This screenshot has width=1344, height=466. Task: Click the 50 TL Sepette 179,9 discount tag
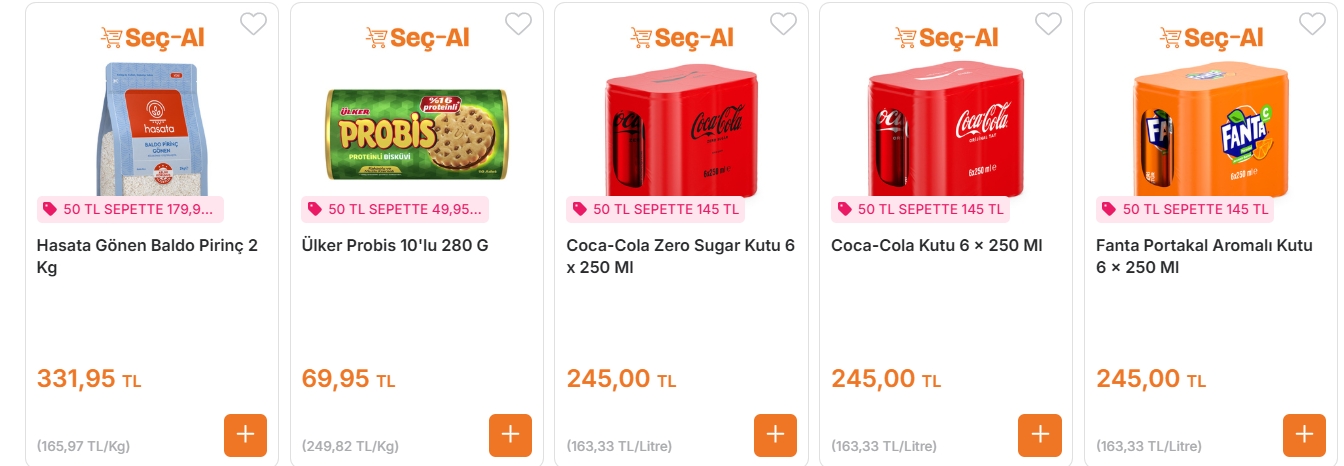[x=130, y=209]
